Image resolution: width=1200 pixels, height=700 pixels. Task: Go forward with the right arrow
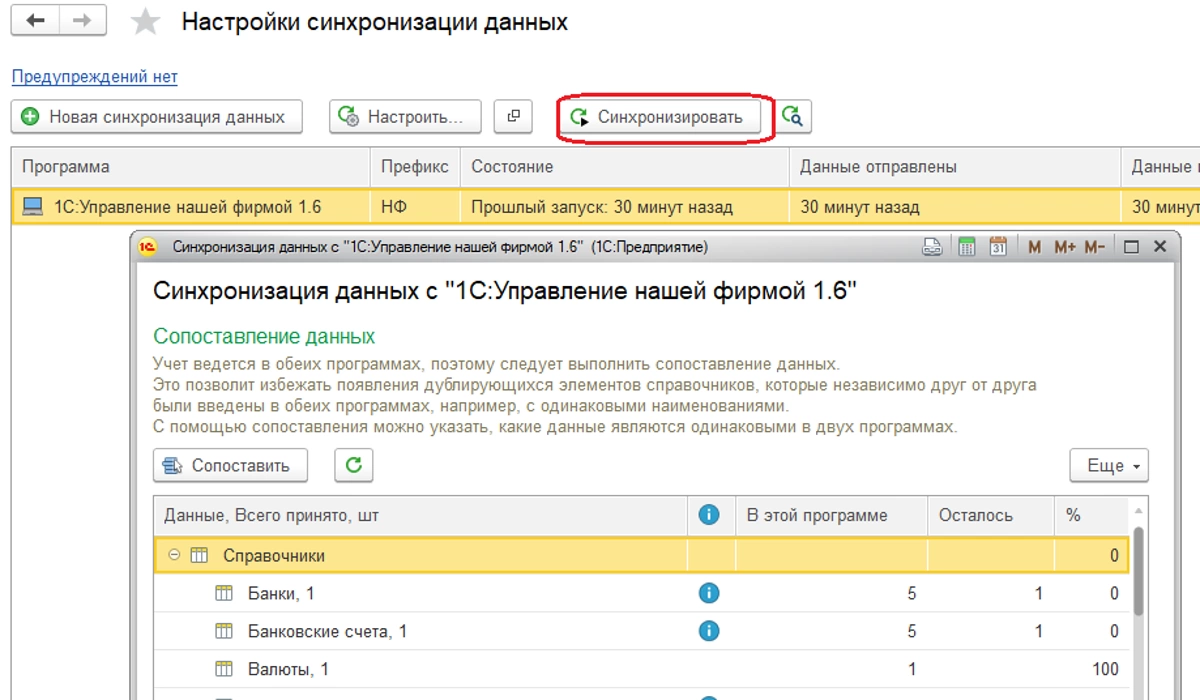[x=84, y=21]
